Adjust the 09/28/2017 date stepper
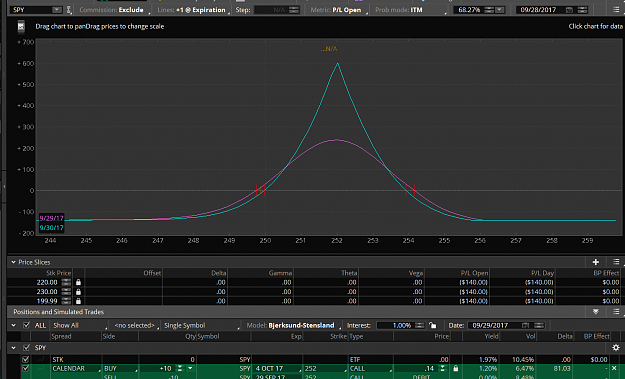Viewport: 625px width, 379px height. pyautogui.click(x=582, y=10)
